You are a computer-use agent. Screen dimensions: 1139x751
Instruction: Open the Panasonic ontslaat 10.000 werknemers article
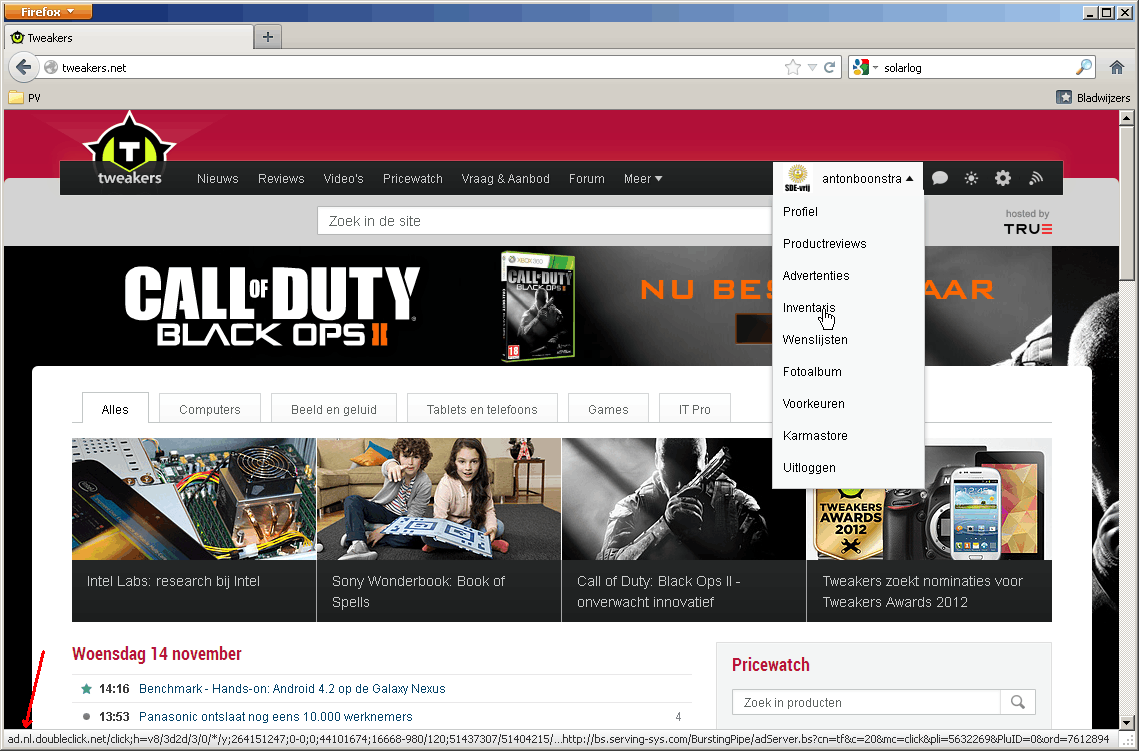275,717
